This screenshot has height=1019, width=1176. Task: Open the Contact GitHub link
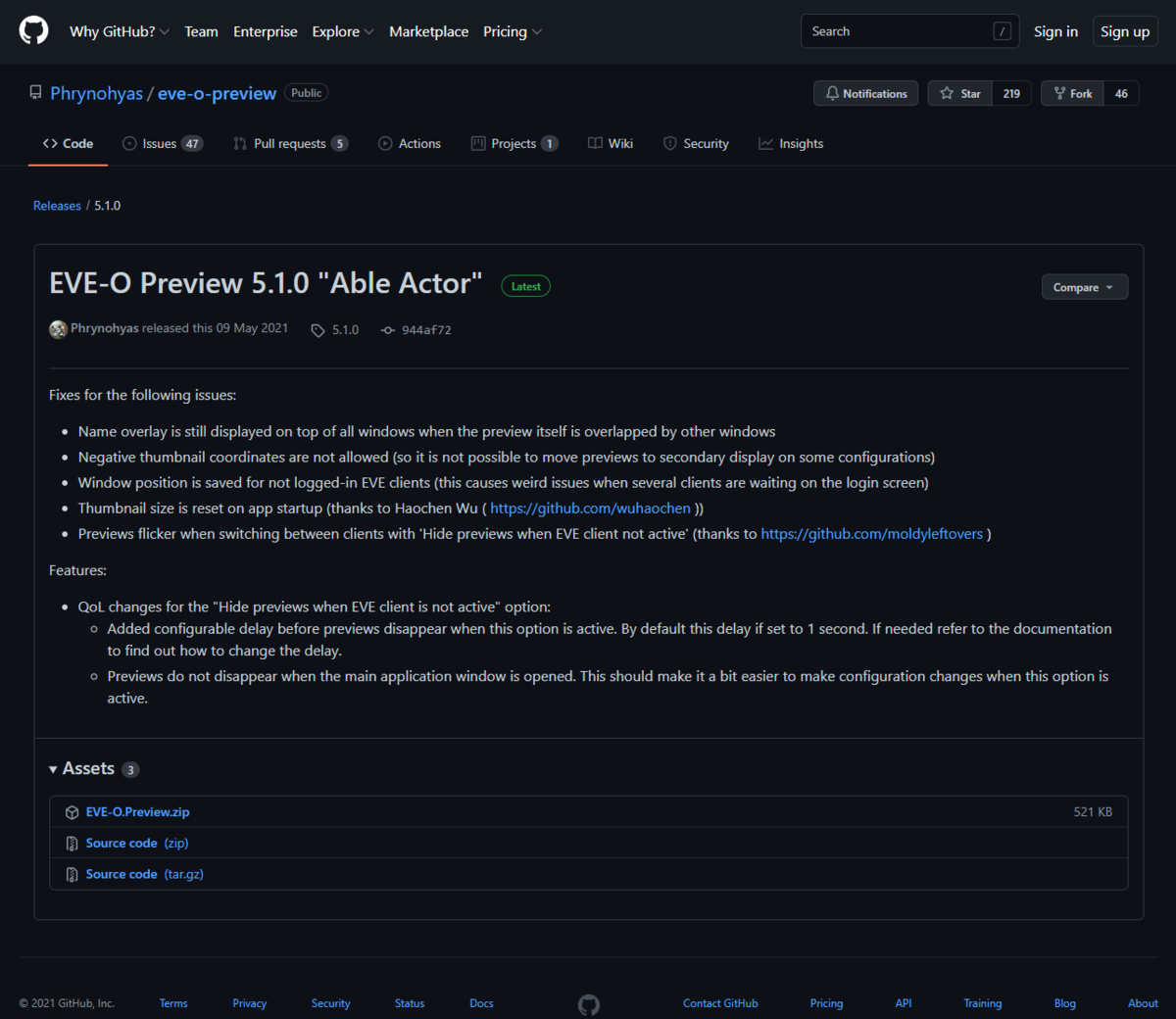(720, 1003)
